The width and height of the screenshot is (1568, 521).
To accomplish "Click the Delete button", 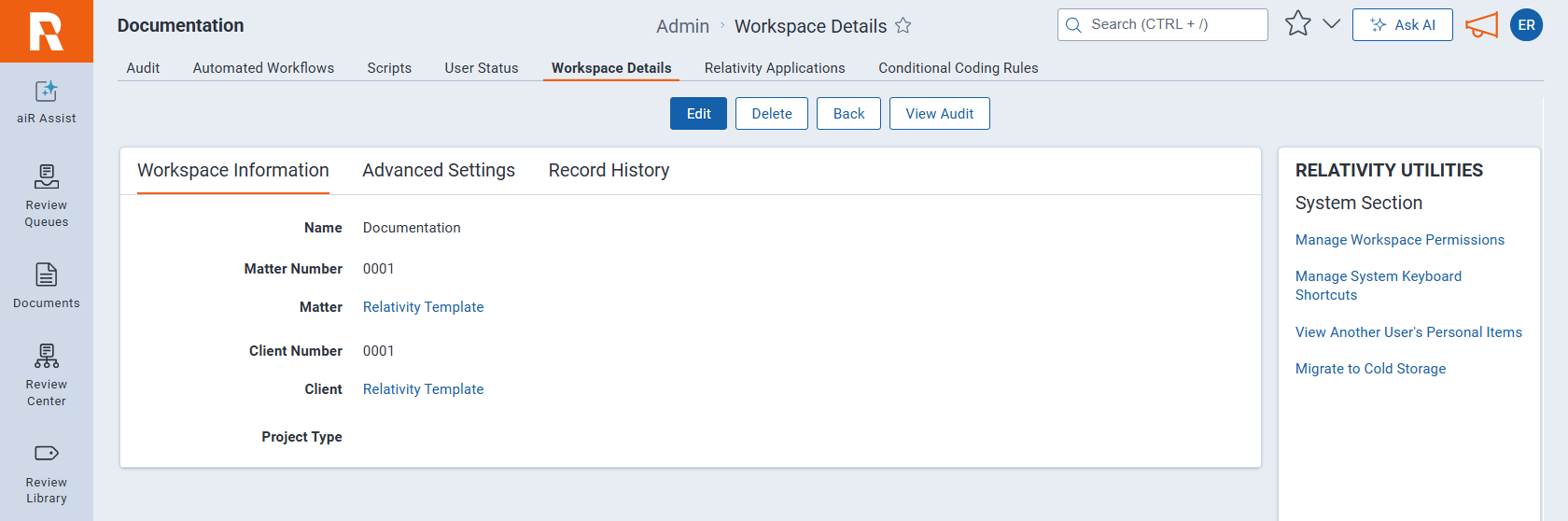I will click(772, 114).
